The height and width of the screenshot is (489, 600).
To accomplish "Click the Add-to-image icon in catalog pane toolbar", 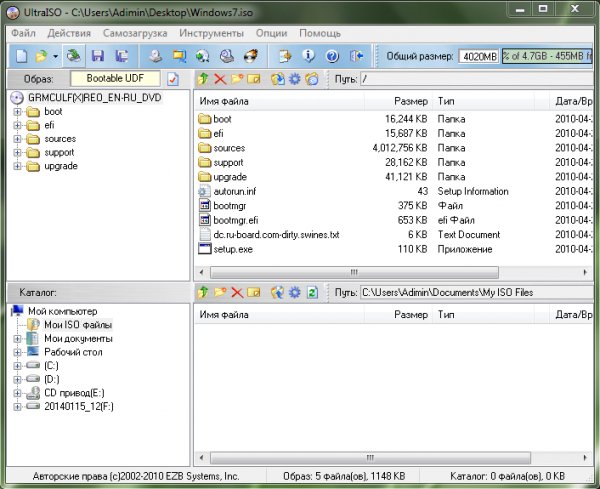I will [278, 292].
